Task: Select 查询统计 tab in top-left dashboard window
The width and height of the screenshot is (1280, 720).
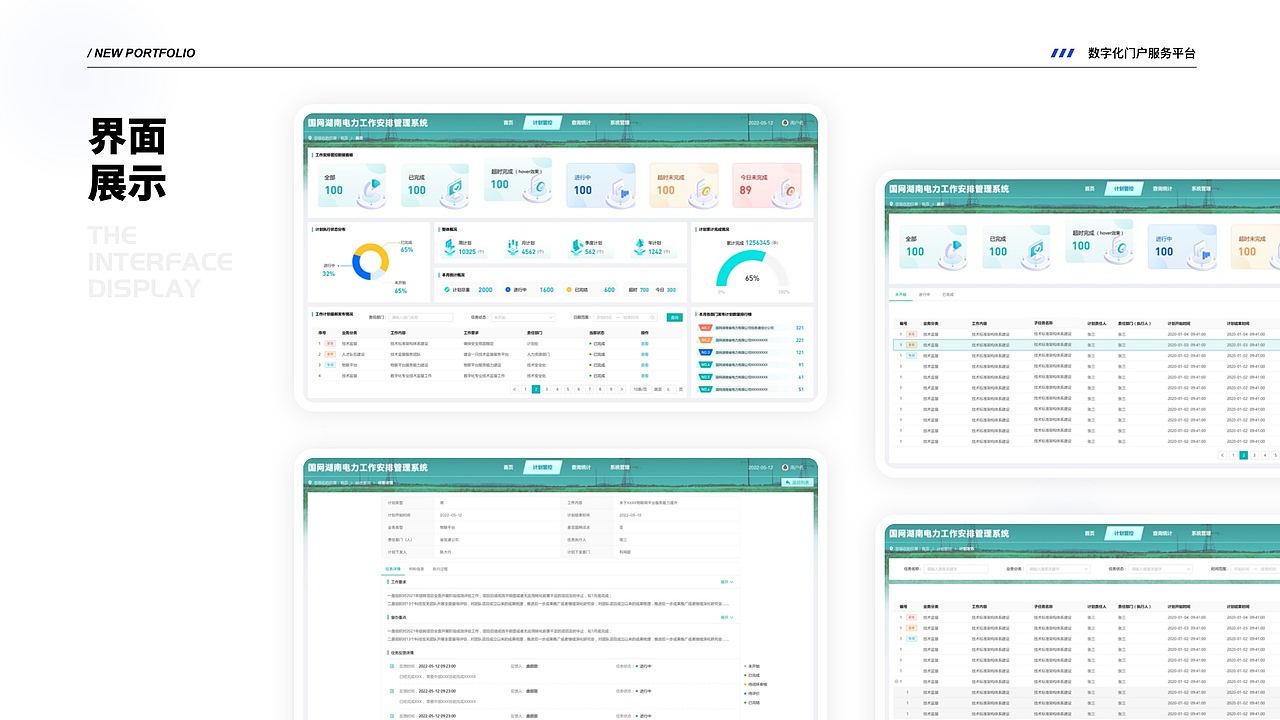Action: (581, 123)
